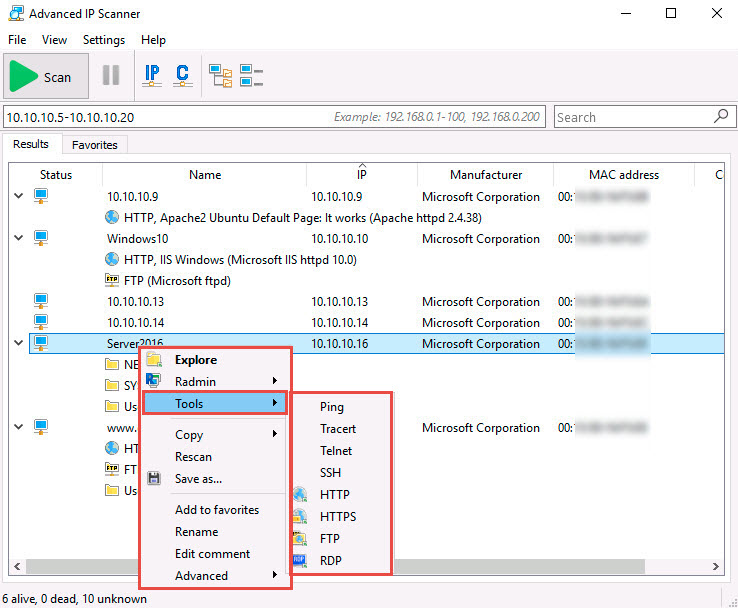The height and width of the screenshot is (608, 738).
Task: Collapse the www host row
Action: pos(18,427)
